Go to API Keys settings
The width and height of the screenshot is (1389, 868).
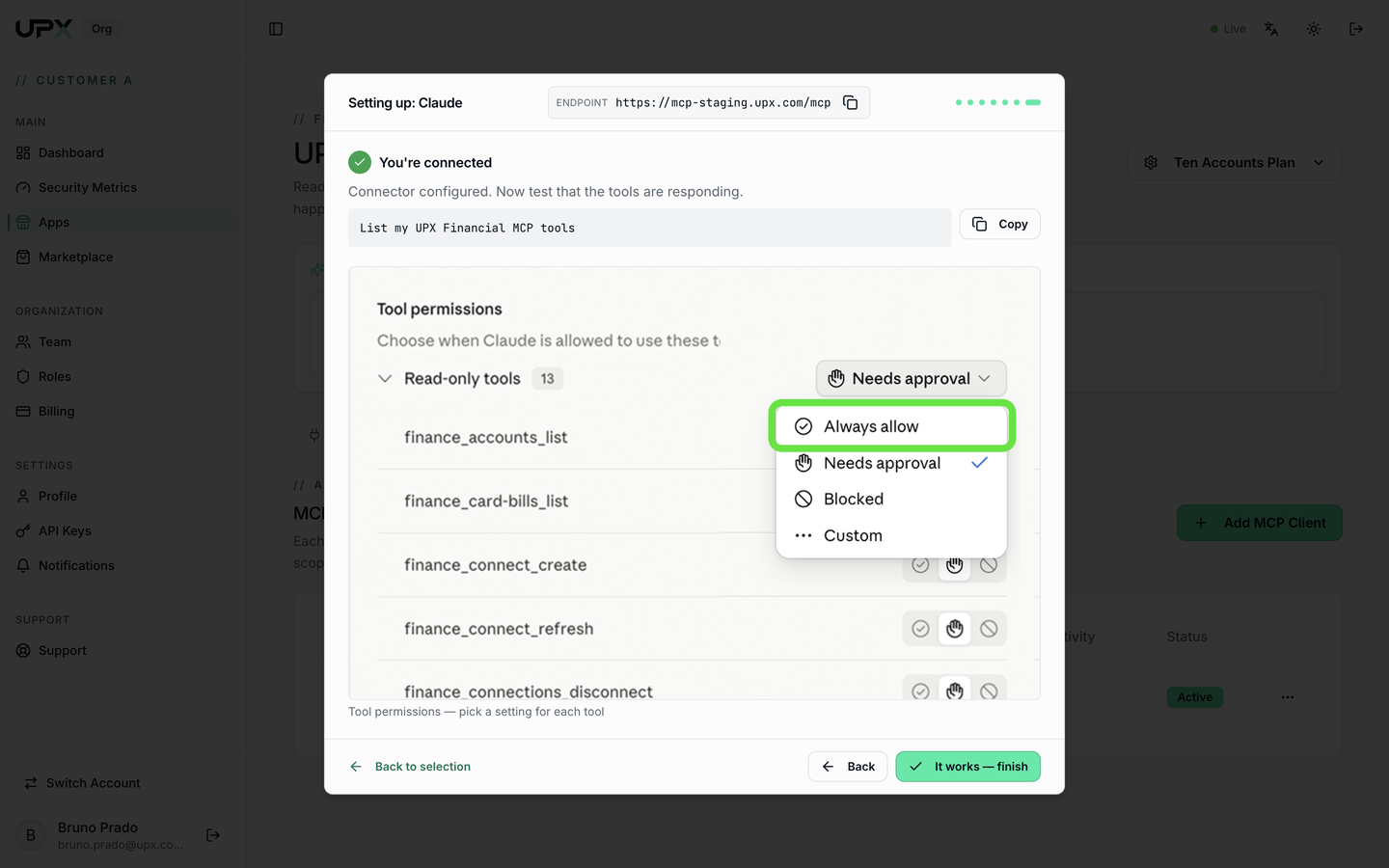pos(123,530)
